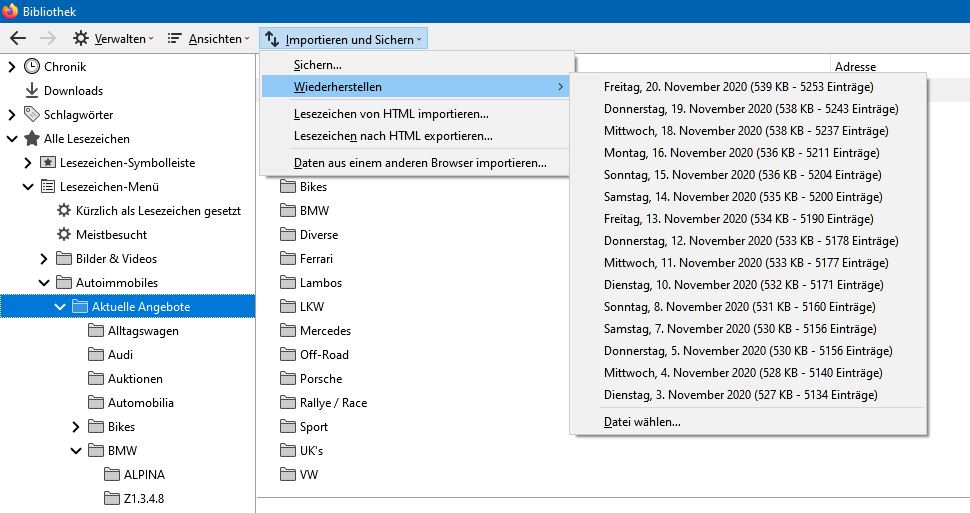This screenshot has width=970, height=513.
Task: Click Datei wählen... in the submenu
Action: (x=642, y=422)
